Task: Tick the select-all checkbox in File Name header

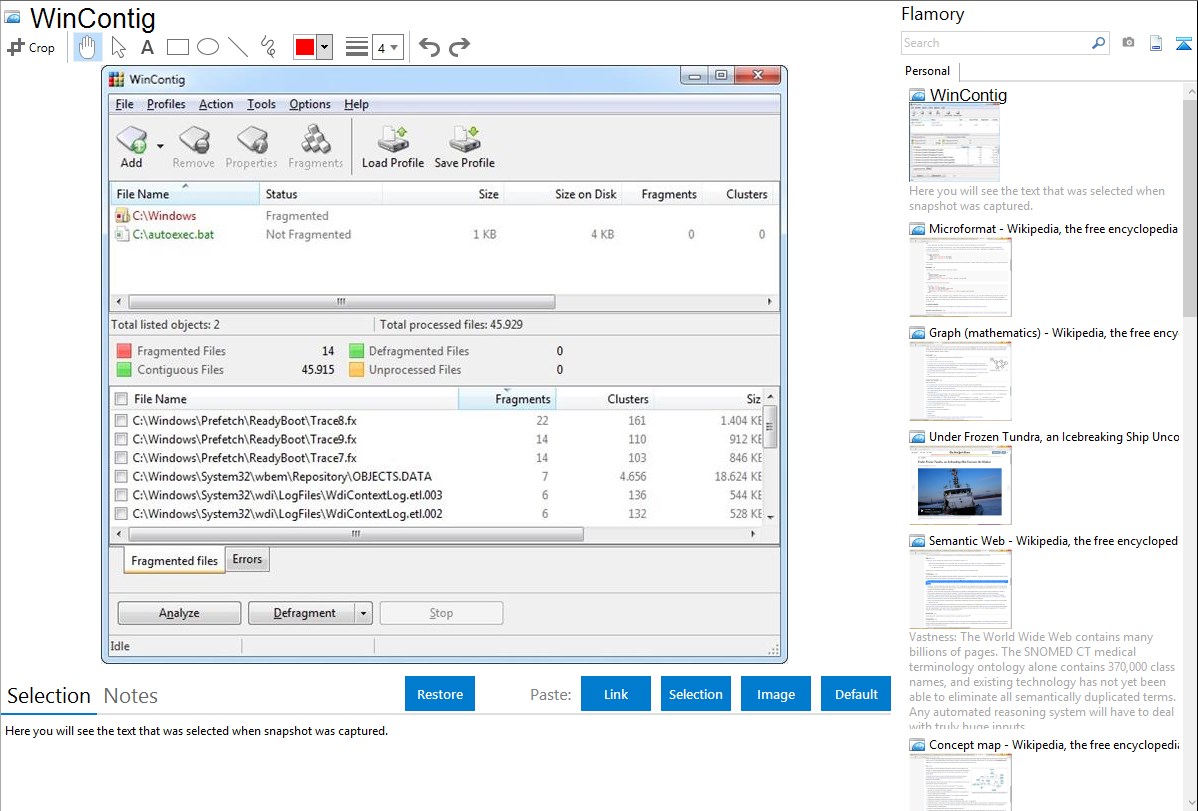Action: (121, 399)
